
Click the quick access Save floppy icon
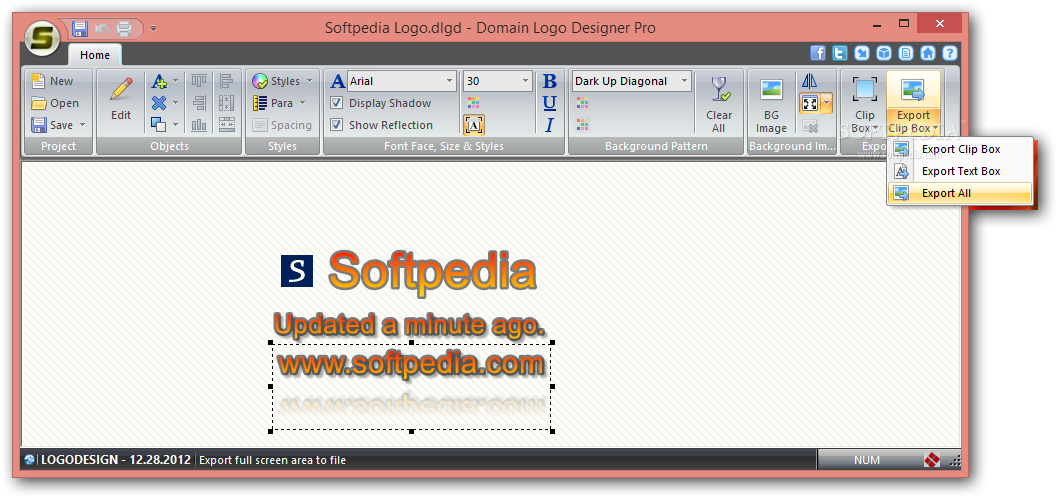click(x=80, y=28)
